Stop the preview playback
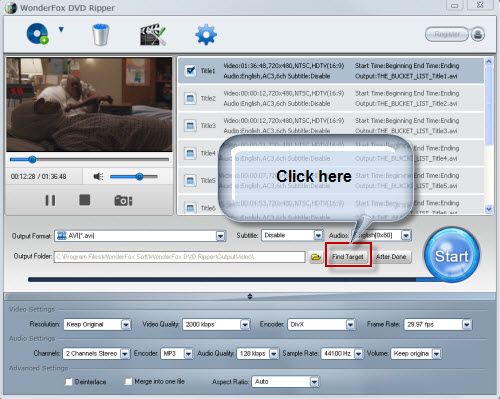This screenshot has width=500, height=399. [85, 200]
